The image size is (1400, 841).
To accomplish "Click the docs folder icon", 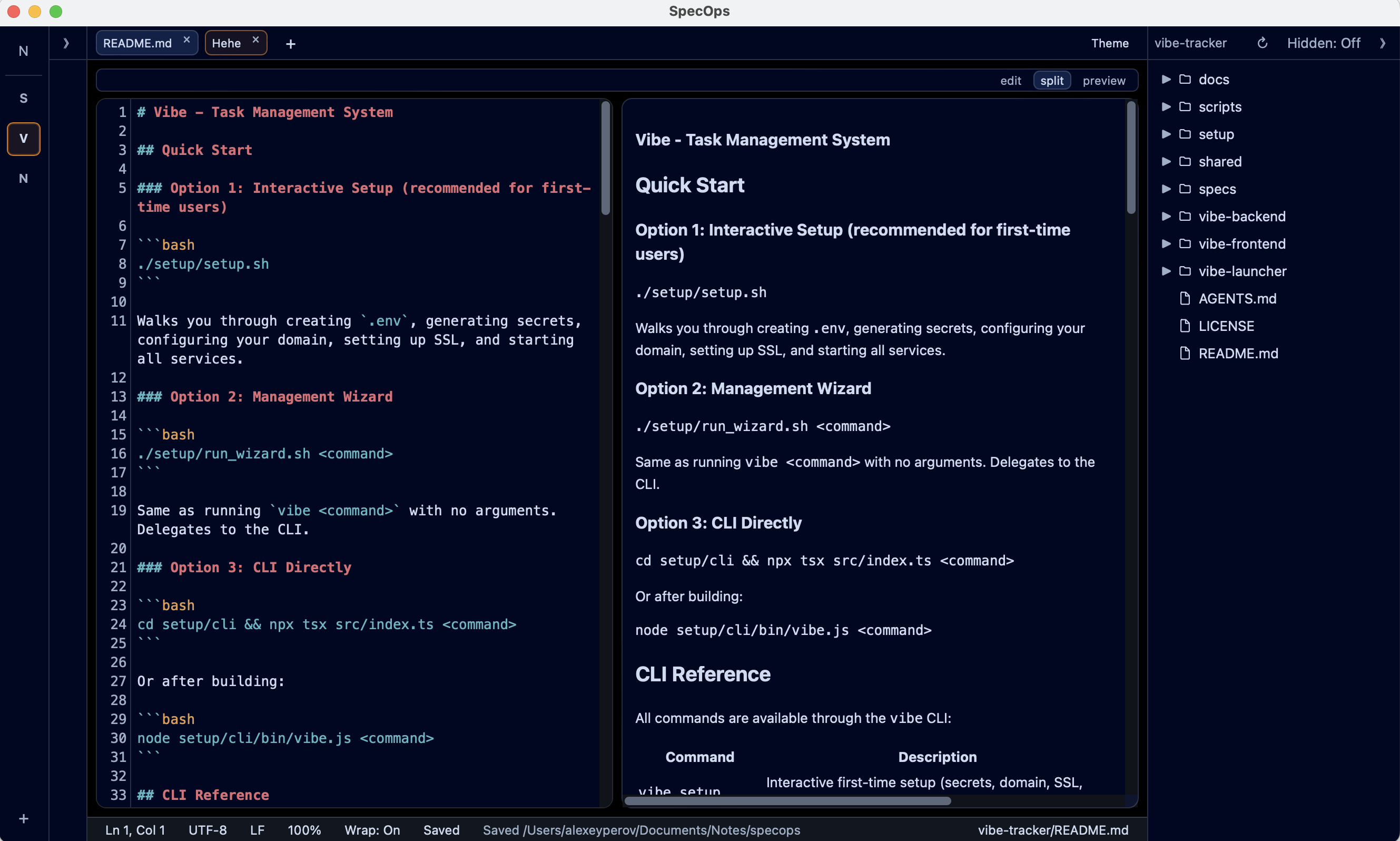I will click(1185, 79).
